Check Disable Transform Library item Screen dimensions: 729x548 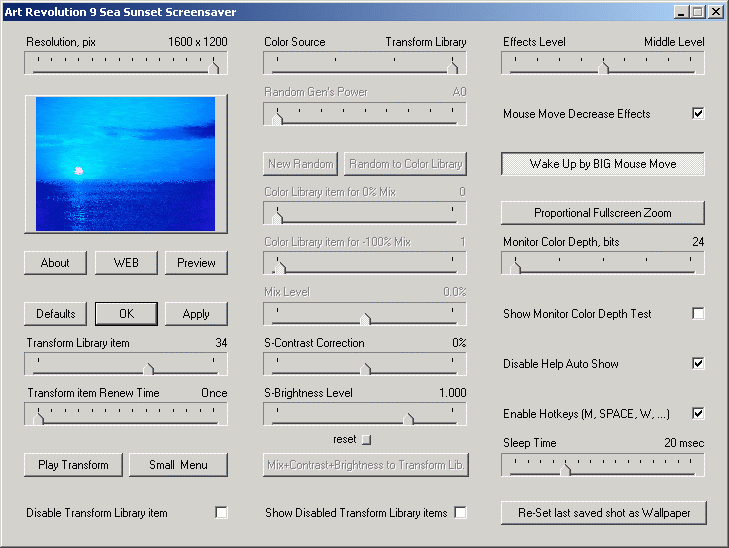click(x=221, y=513)
